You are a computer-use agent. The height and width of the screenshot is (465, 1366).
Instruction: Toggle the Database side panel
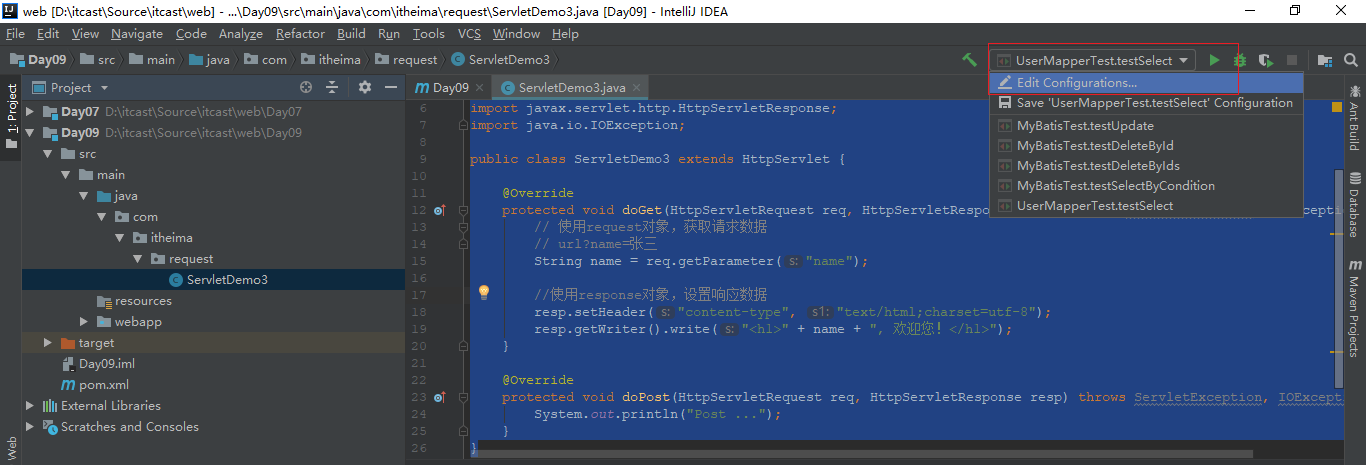[1355, 205]
